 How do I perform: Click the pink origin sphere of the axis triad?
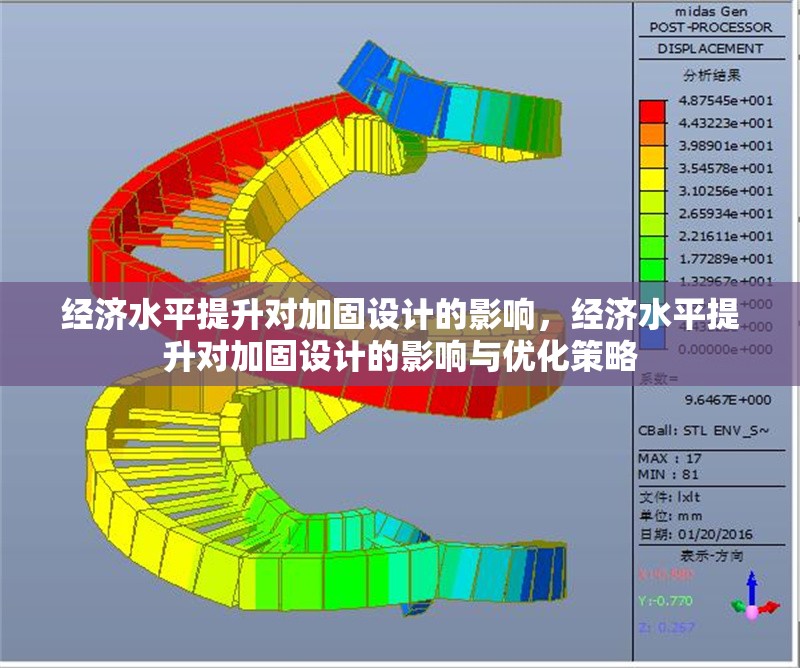click(752, 613)
